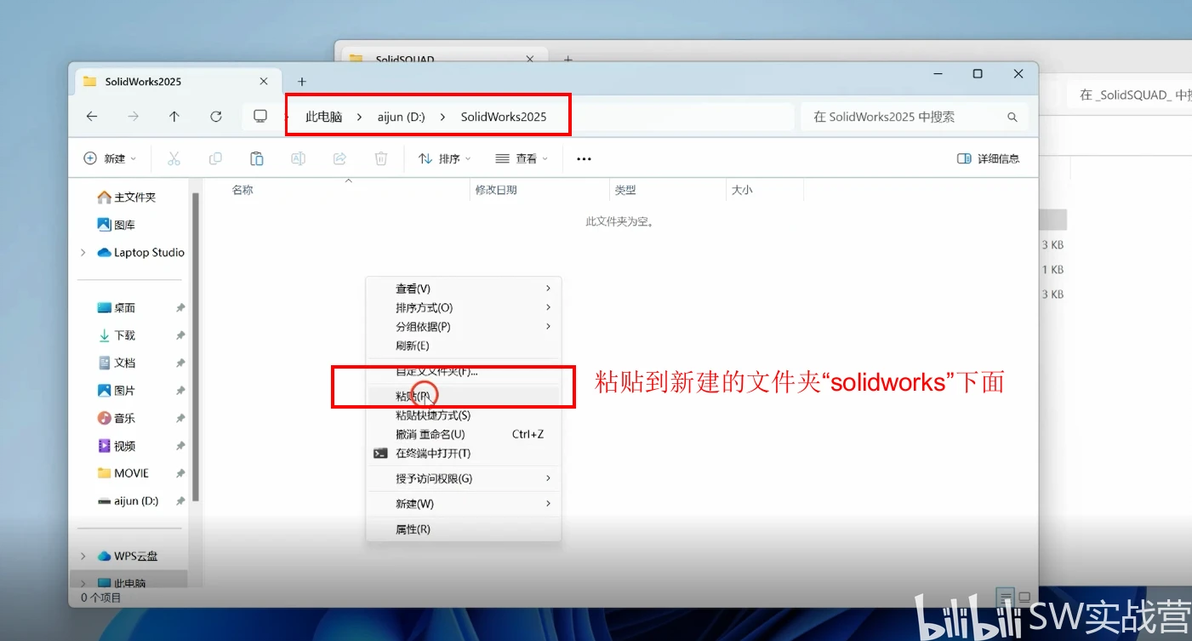Select 主文件夹 in the sidebar
The image size is (1192, 641).
pyautogui.click(x=127, y=197)
